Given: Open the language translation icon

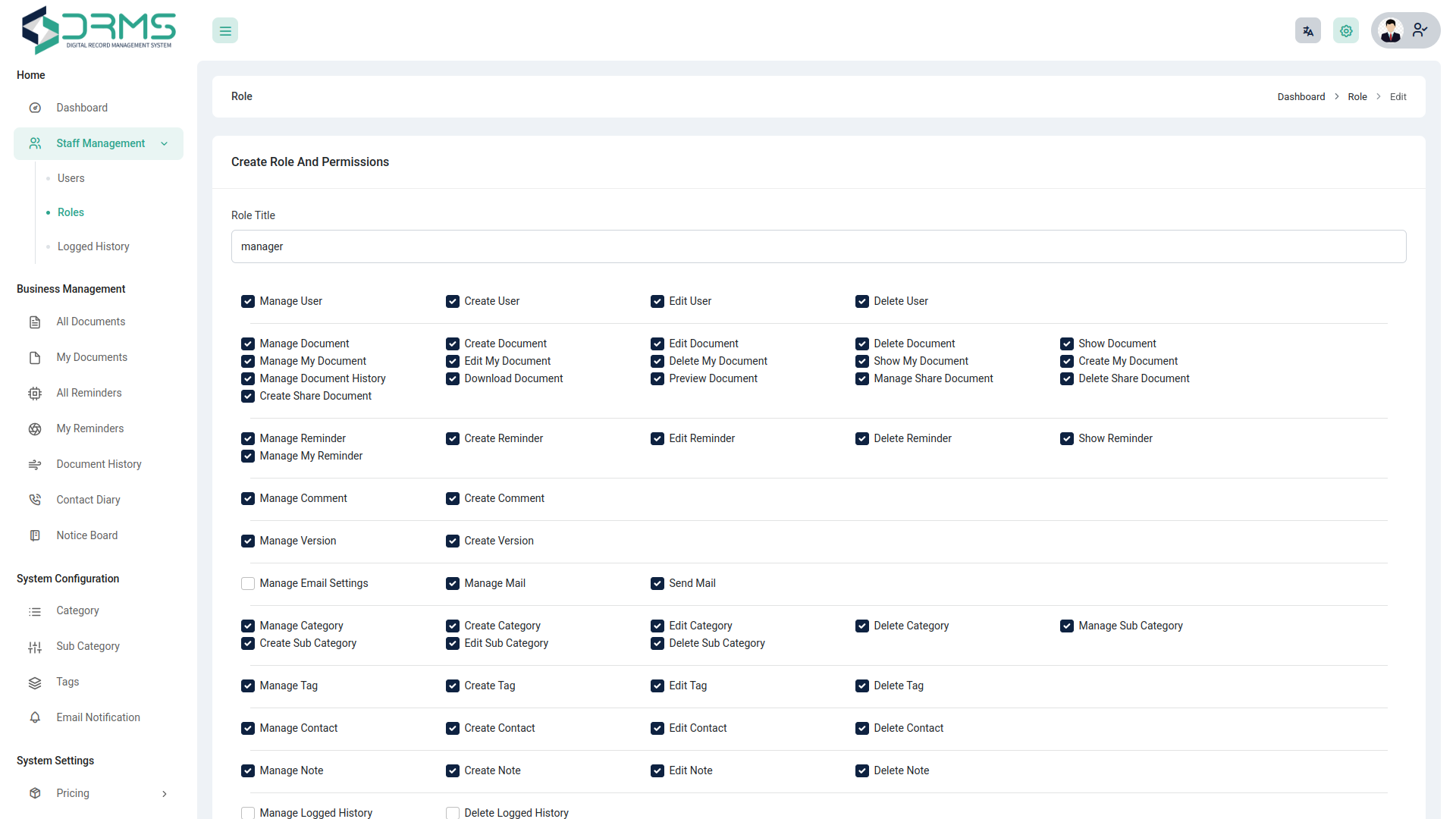Looking at the screenshot, I should click(x=1307, y=31).
